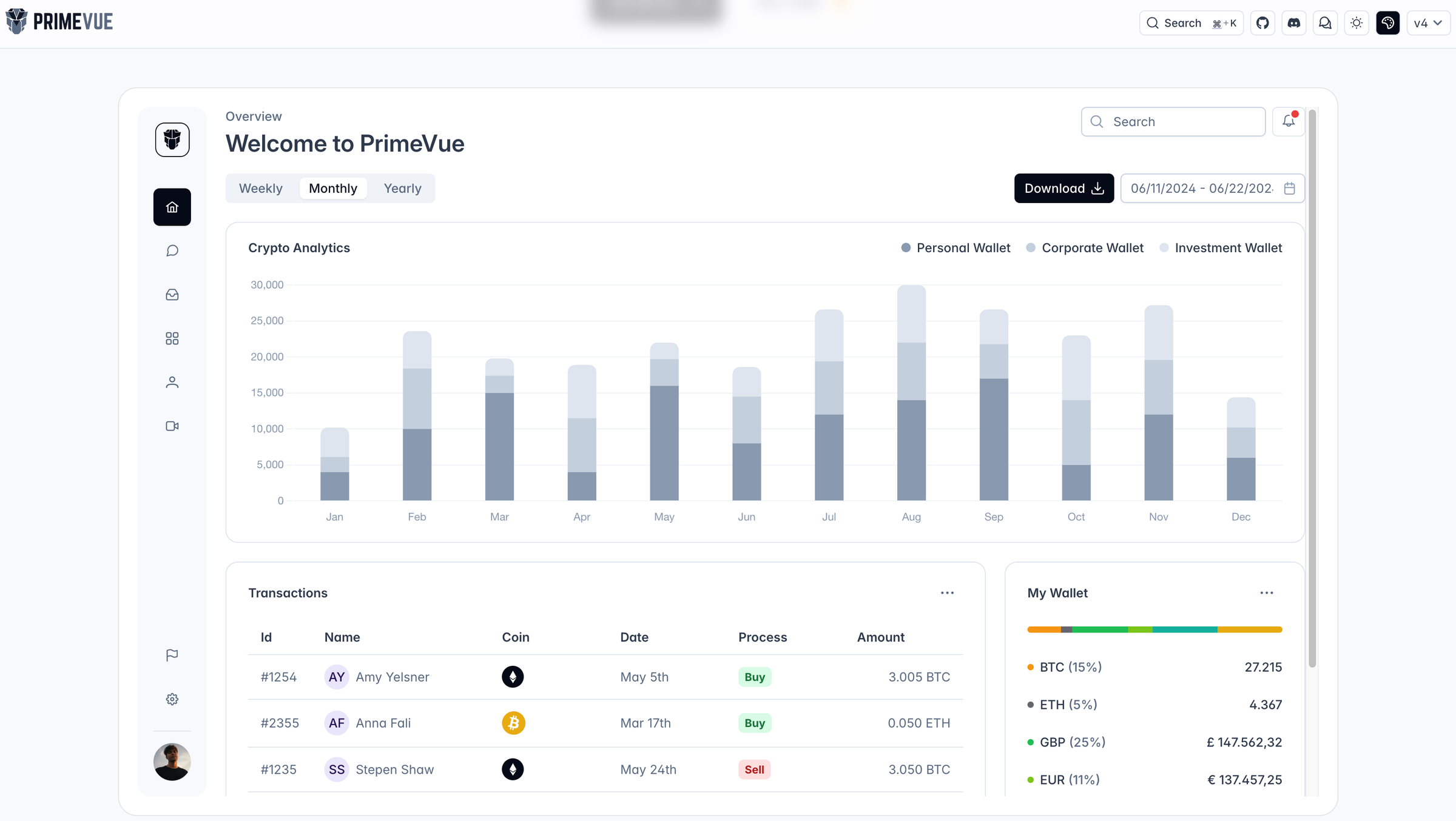1456x821 pixels.
Task: Select the Yearly tab
Action: click(x=402, y=188)
